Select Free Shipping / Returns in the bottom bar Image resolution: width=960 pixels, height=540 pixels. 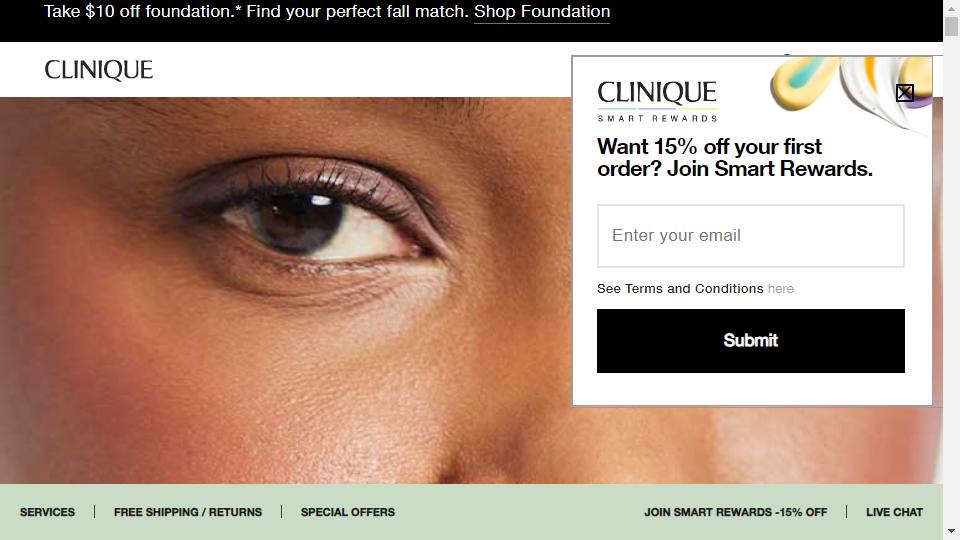pos(188,512)
